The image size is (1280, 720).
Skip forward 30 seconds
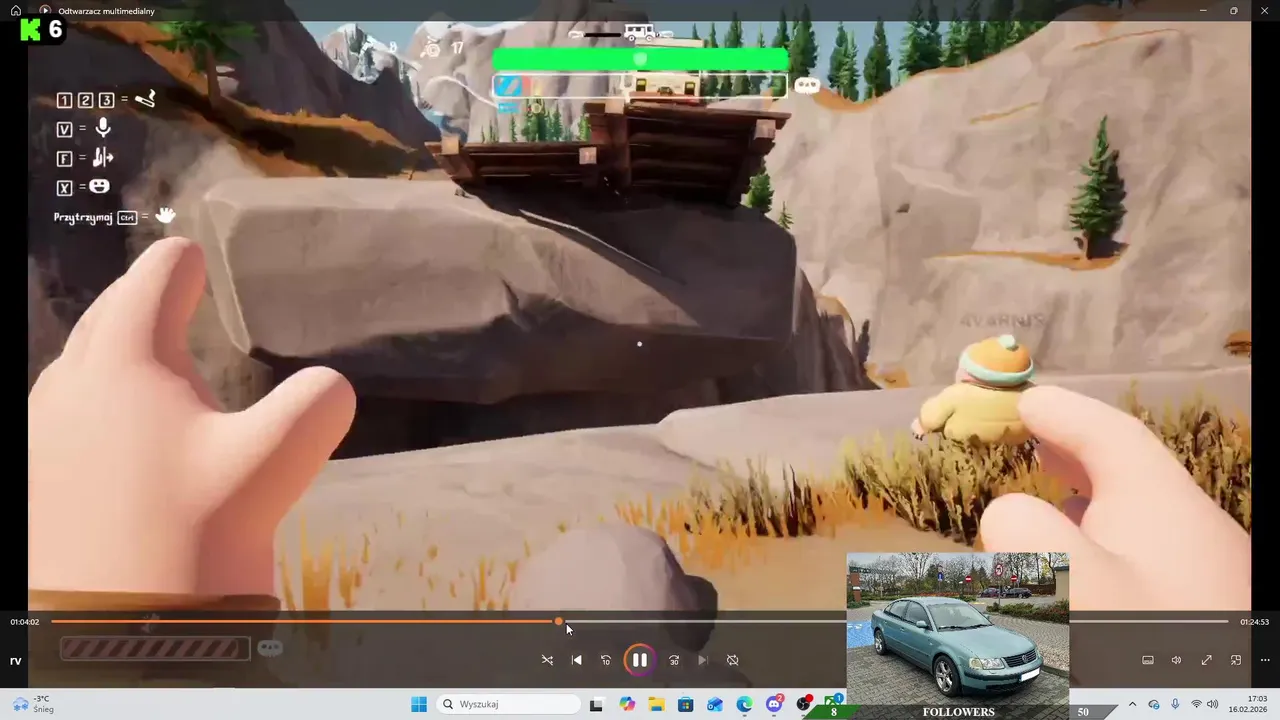click(674, 660)
